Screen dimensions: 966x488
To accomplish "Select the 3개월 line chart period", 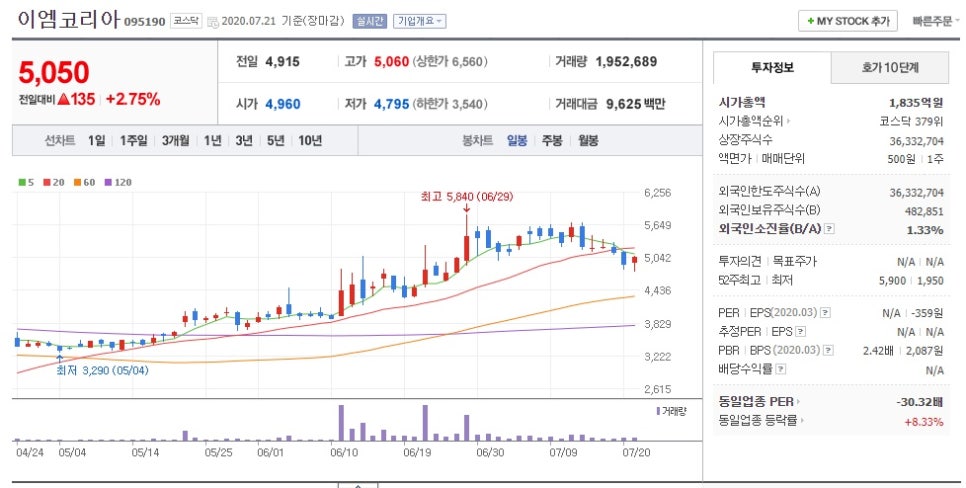I will tap(176, 140).
